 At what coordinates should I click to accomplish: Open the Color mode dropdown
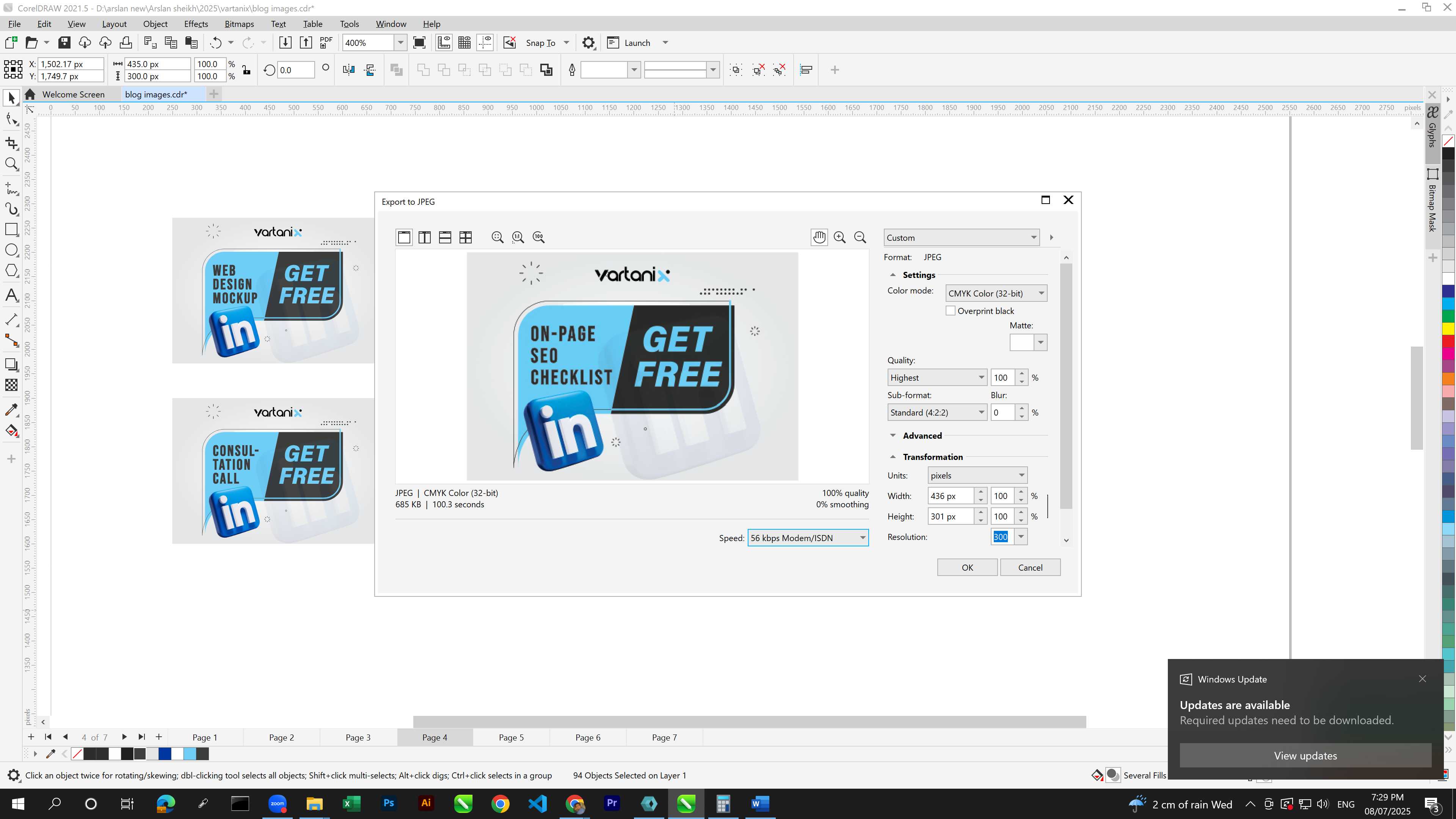(x=996, y=293)
